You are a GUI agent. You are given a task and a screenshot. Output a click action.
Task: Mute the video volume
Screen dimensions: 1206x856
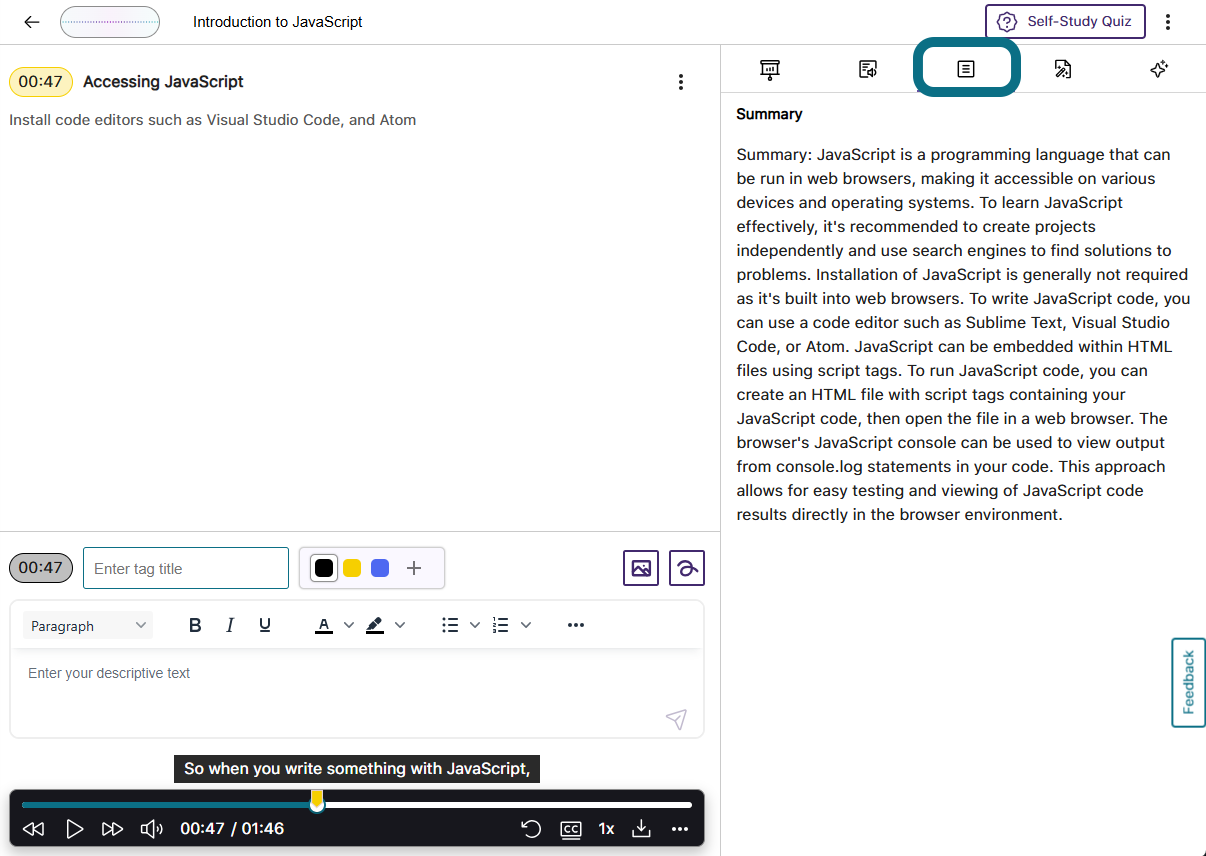pos(151,829)
